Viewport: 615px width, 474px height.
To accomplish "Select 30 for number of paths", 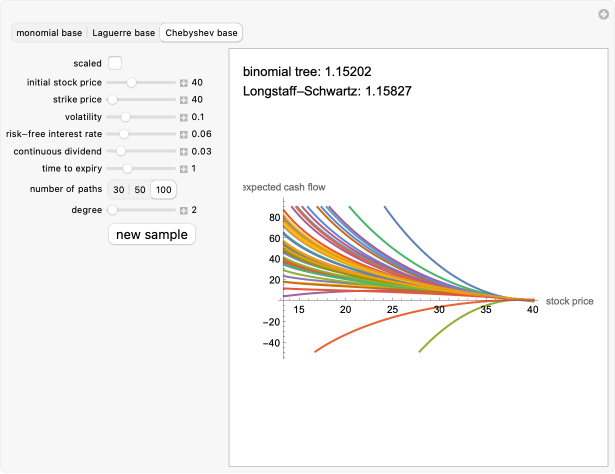I will 119,189.
